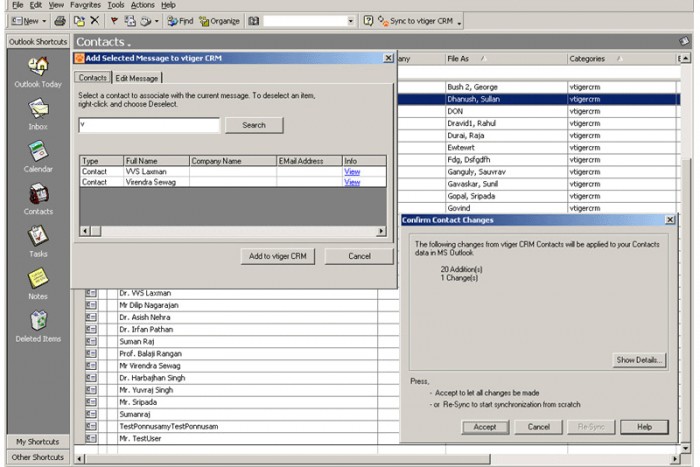Screen dimensions: 700x467
Task: Click Cancel in Confirm Contact Changes dialog
Action: pos(538,427)
